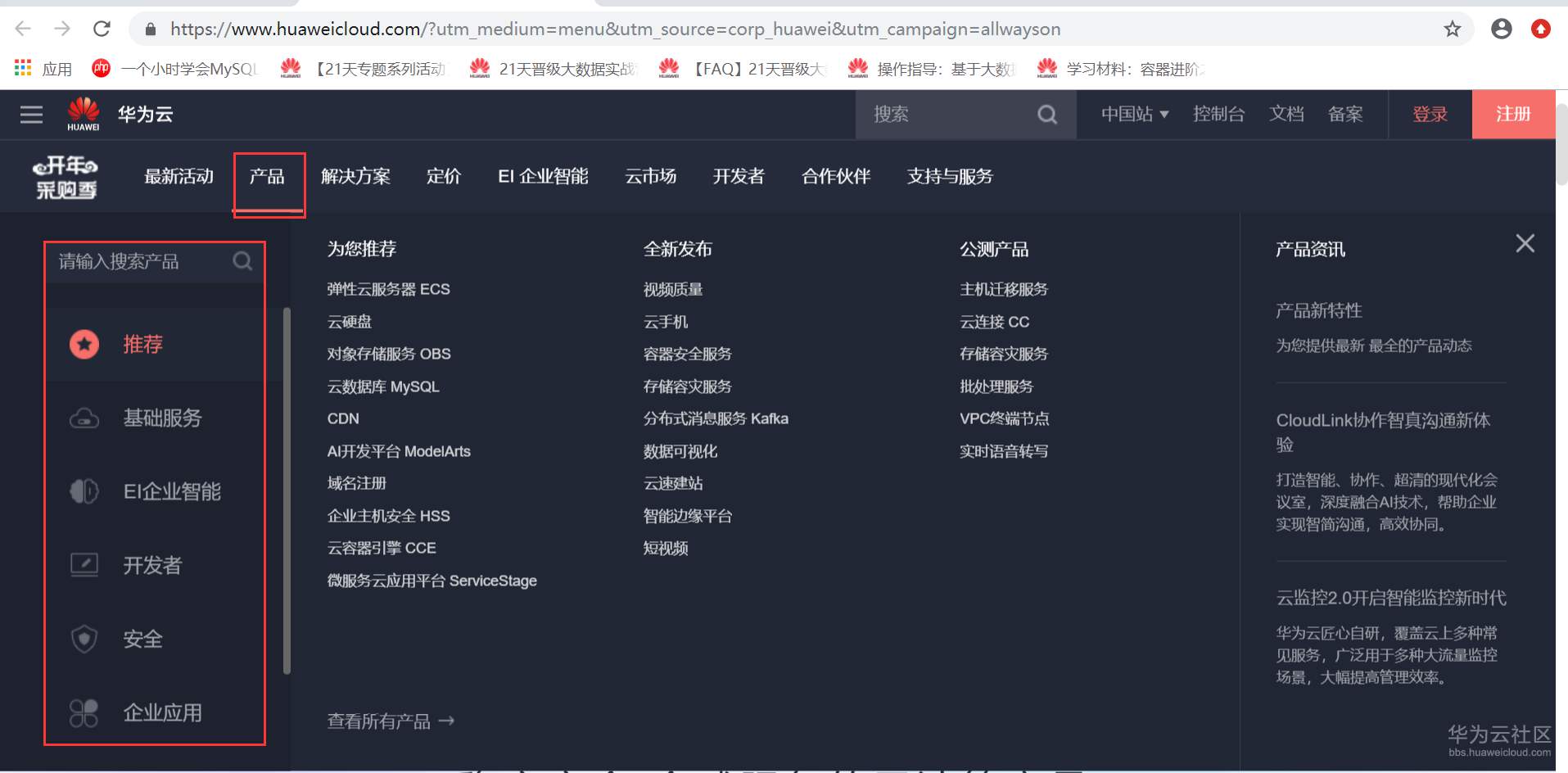Click the 开年采购季 promo logo
1568x773 pixels.
[66, 177]
